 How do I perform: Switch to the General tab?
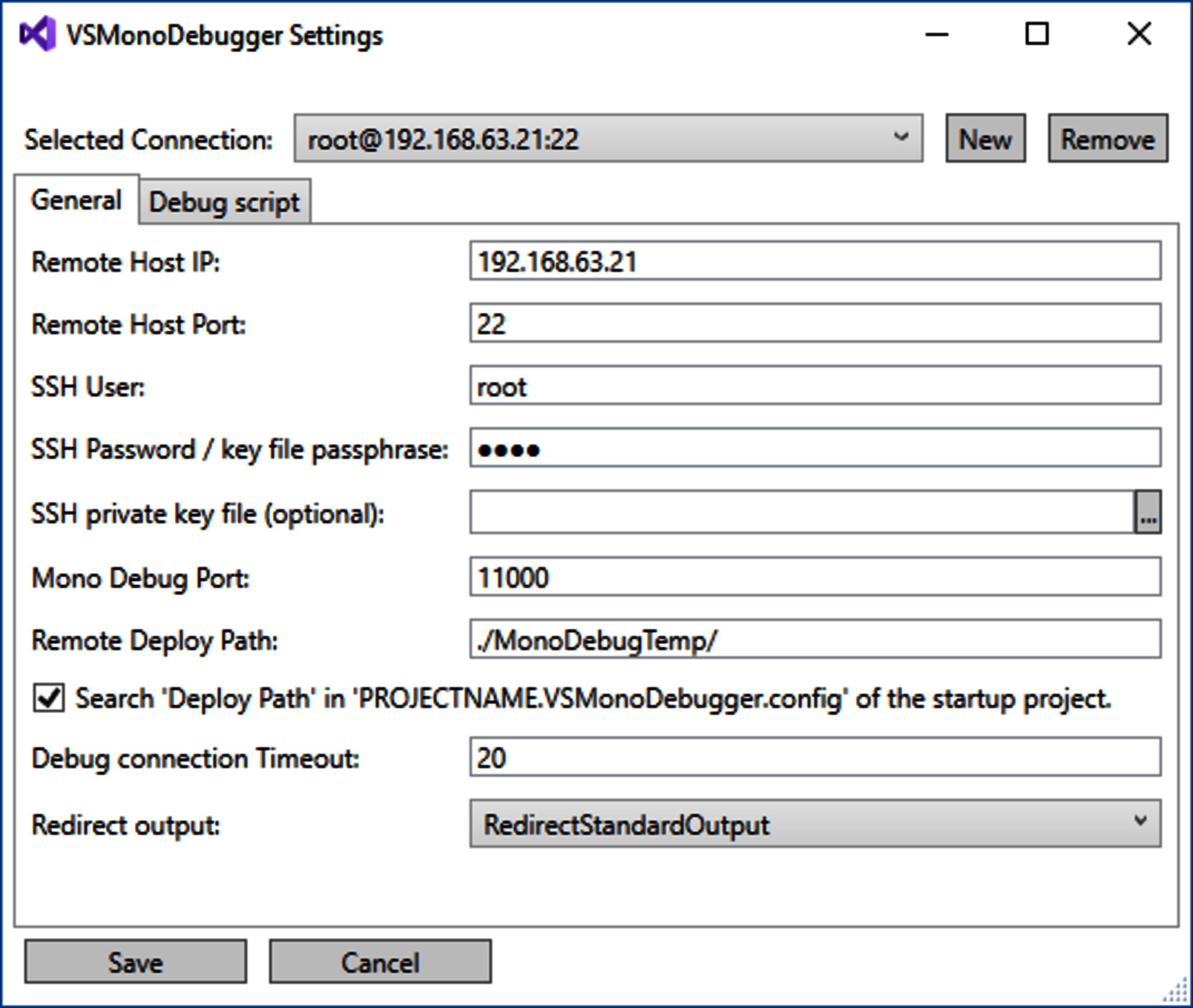tap(76, 200)
